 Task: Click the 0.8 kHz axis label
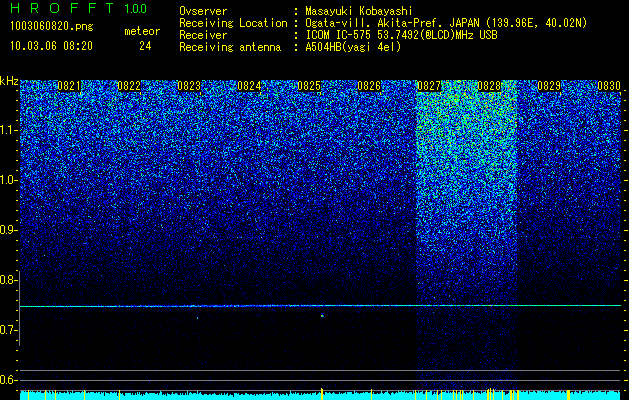click(9, 280)
